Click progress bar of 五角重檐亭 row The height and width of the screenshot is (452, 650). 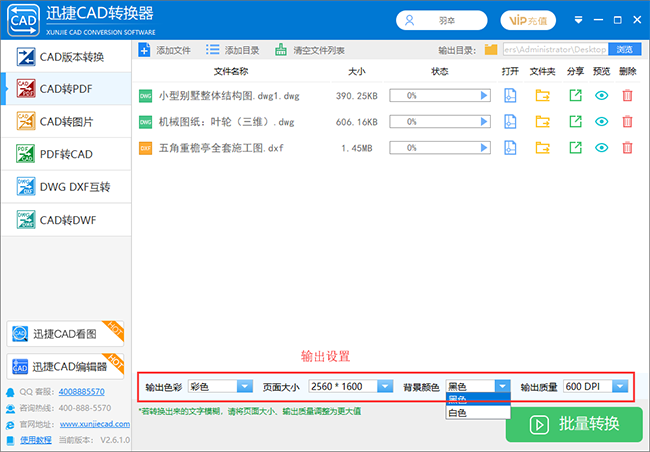(440, 148)
